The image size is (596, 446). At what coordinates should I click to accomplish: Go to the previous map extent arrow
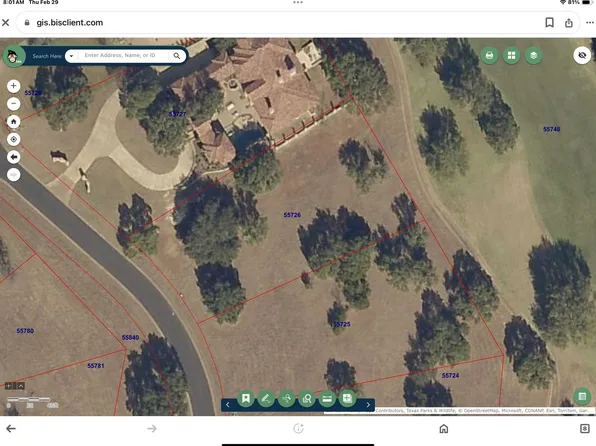(x=14, y=157)
